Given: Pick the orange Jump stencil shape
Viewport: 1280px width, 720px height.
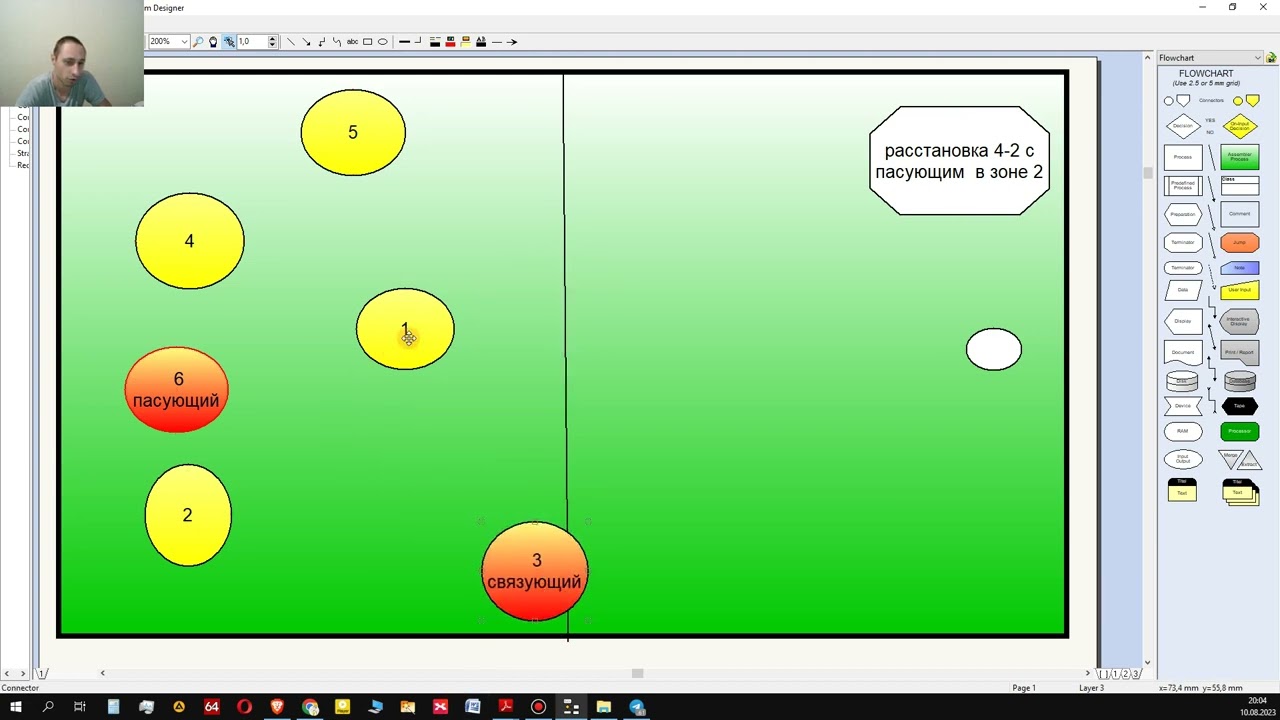Looking at the screenshot, I should click(x=1240, y=242).
